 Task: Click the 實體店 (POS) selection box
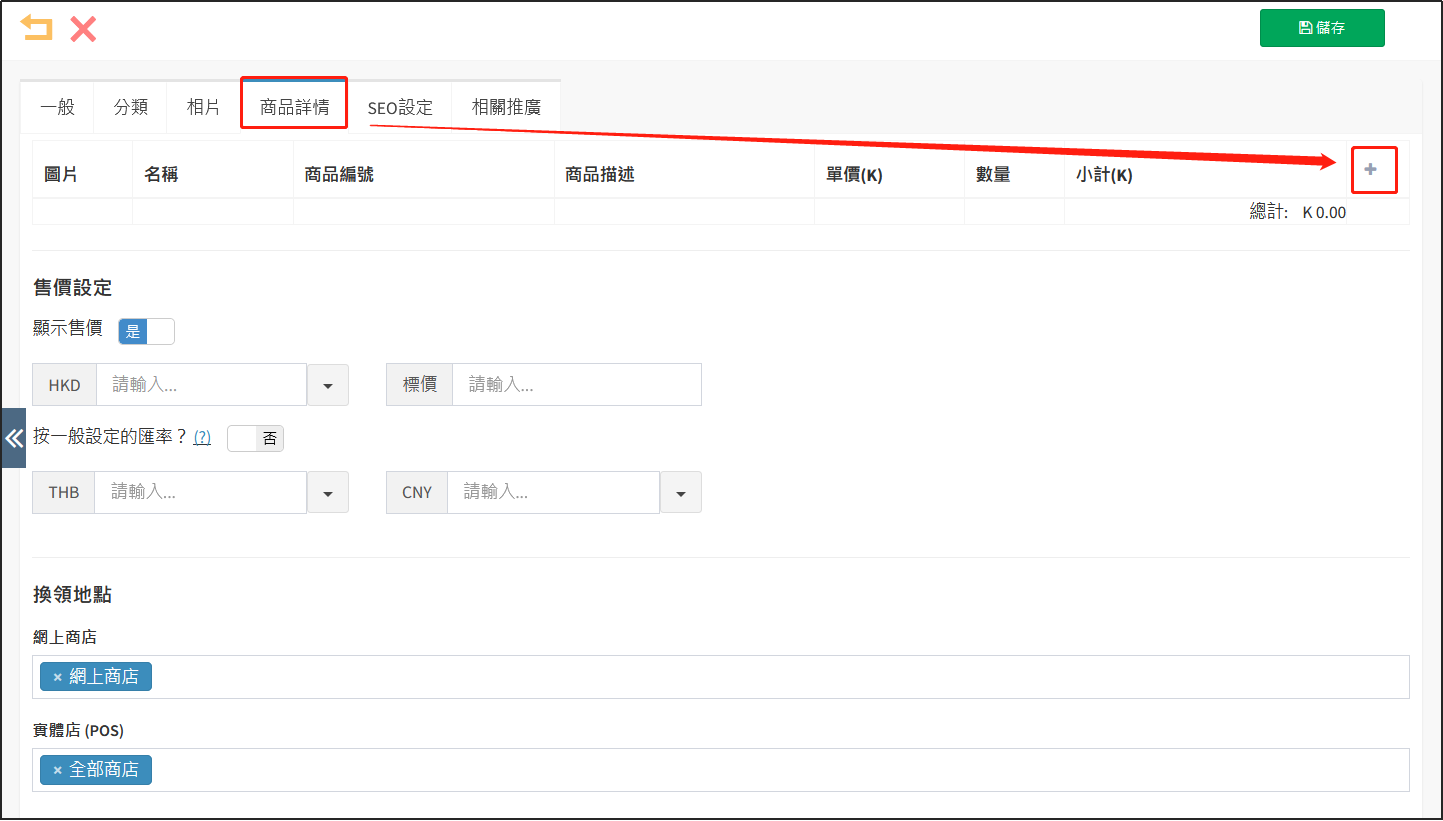click(780, 770)
